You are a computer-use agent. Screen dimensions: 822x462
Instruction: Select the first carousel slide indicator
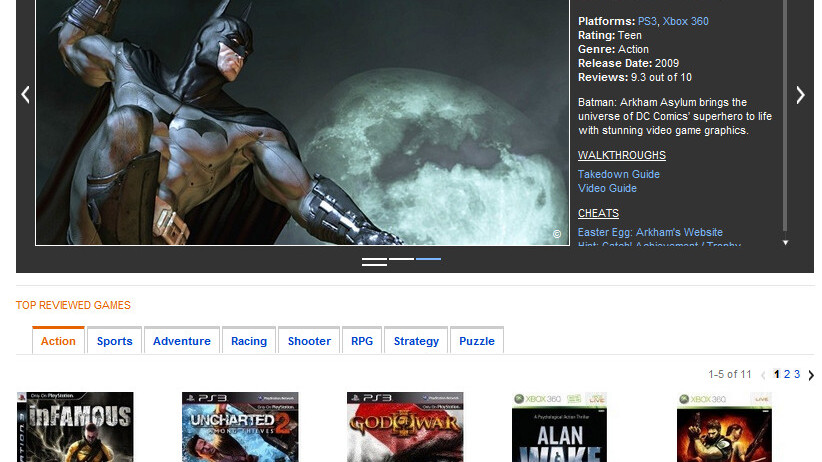tap(374, 261)
